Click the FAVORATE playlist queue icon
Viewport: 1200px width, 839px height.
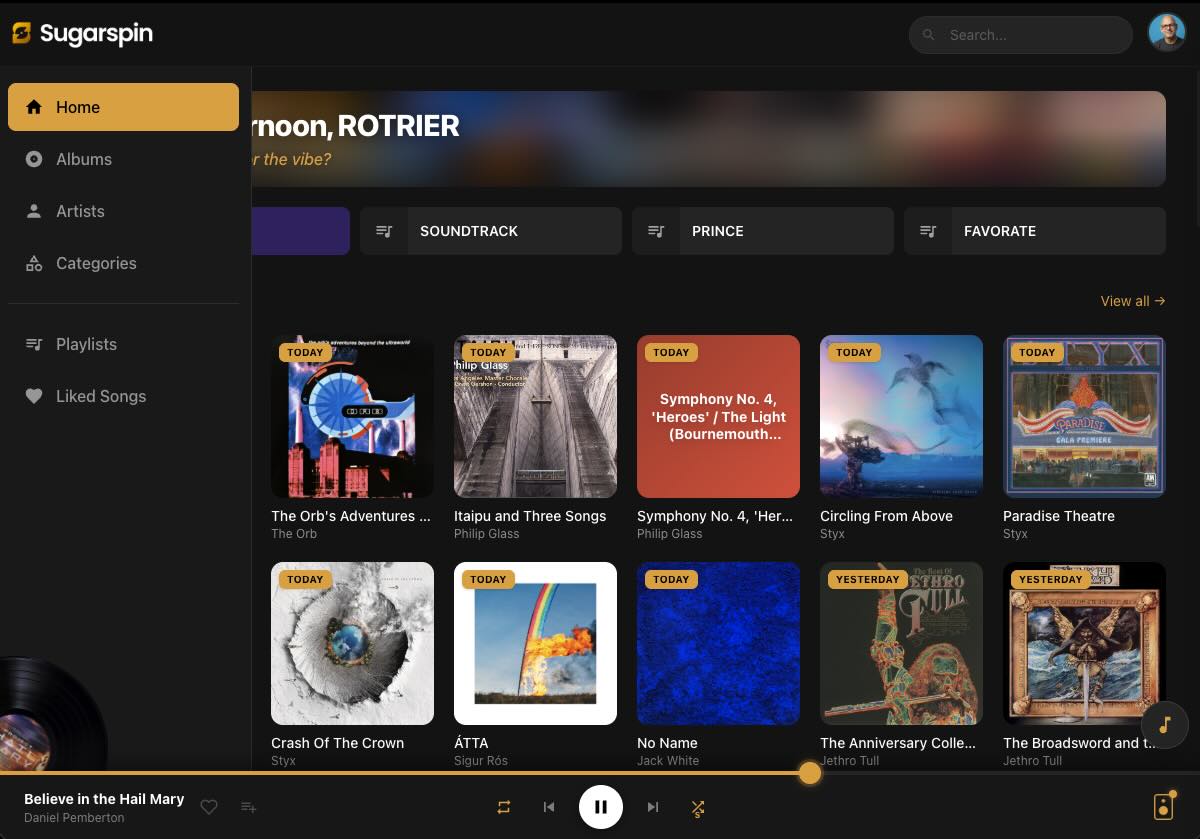928,231
